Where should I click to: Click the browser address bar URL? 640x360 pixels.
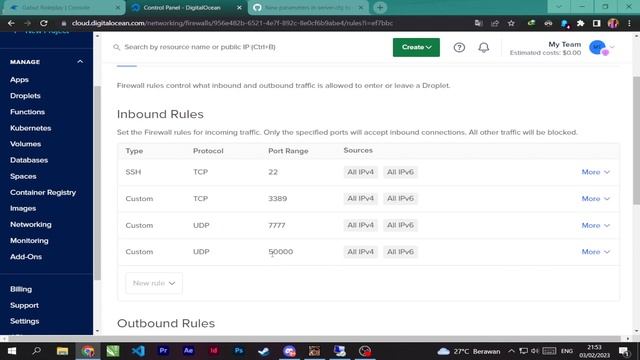(x=232, y=23)
